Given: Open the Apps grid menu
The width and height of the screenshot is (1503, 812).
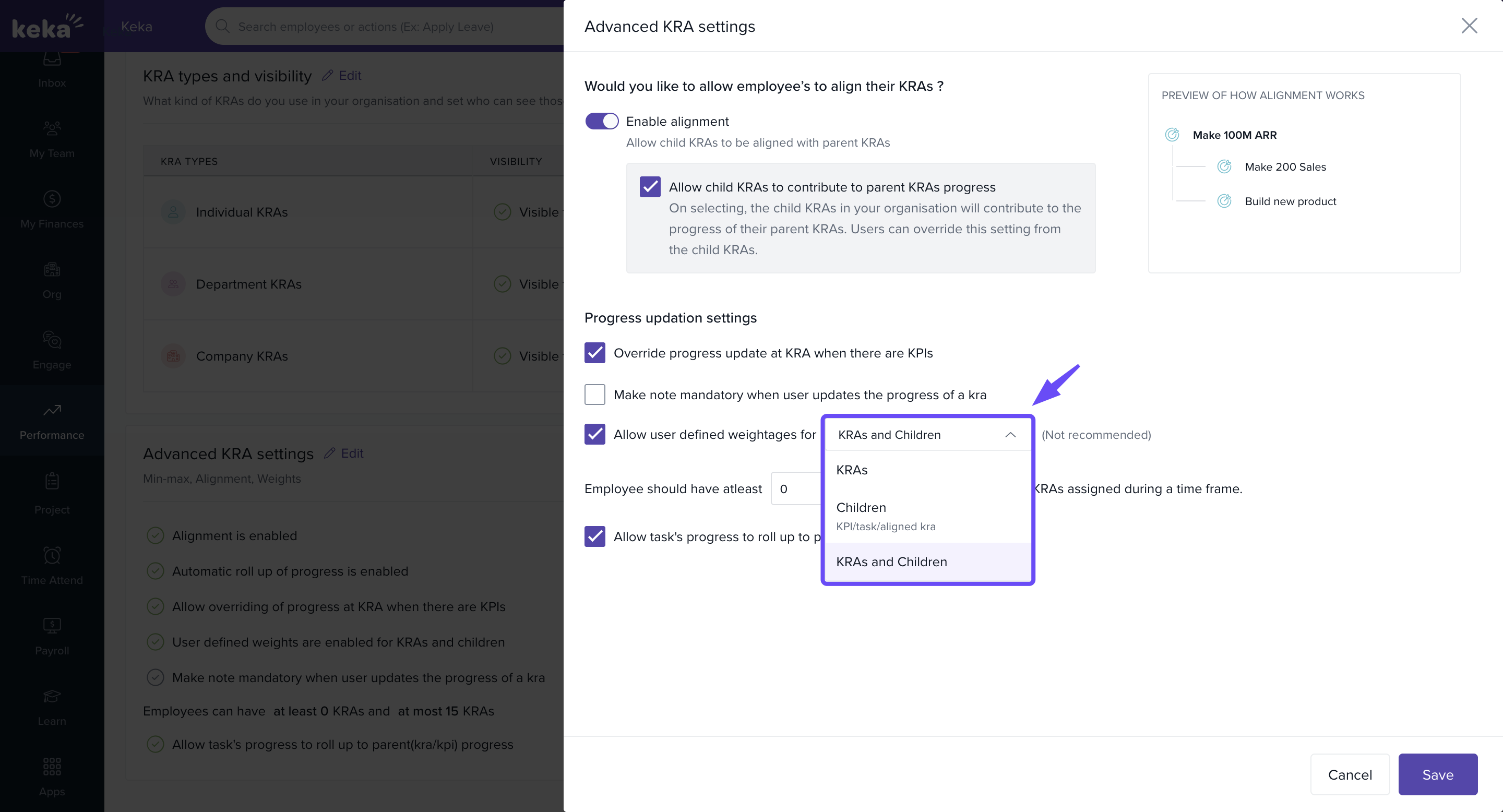Looking at the screenshot, I should 52,767.
